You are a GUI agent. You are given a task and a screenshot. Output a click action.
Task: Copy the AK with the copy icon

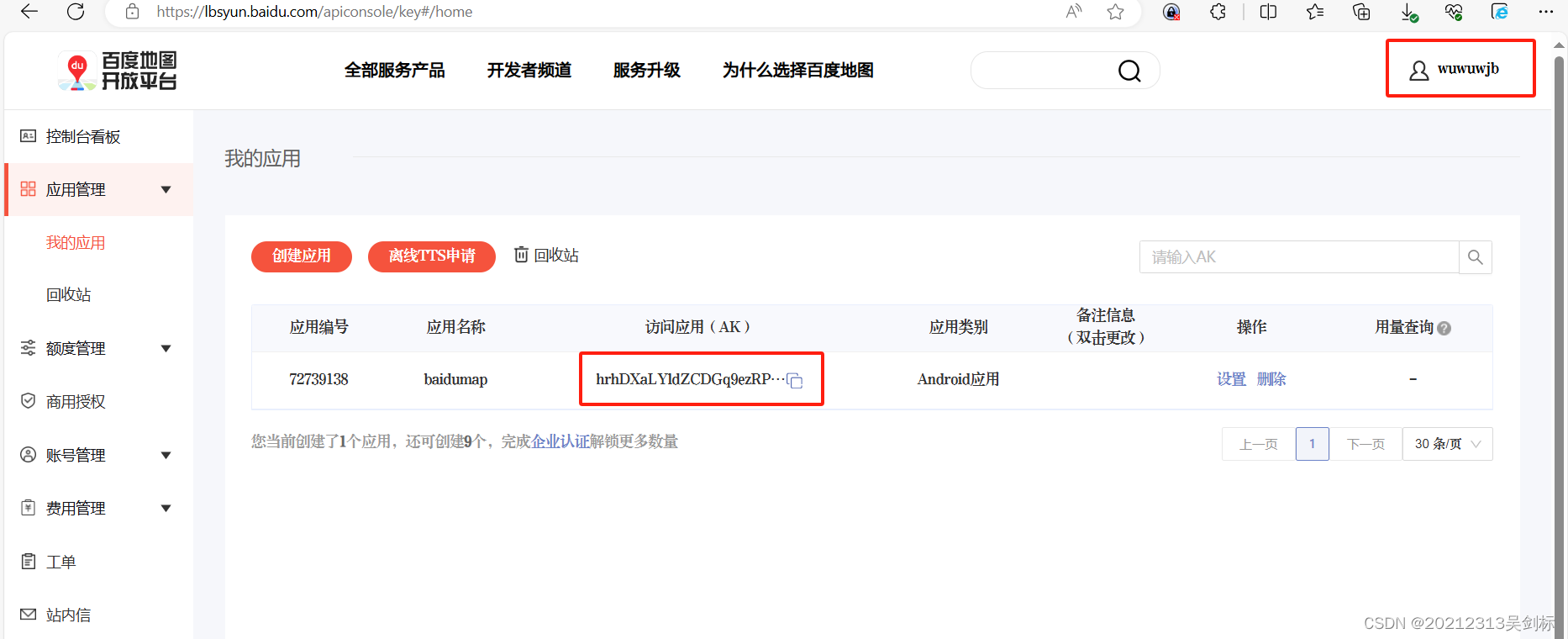pyautogui.click(x=795, y=381)
